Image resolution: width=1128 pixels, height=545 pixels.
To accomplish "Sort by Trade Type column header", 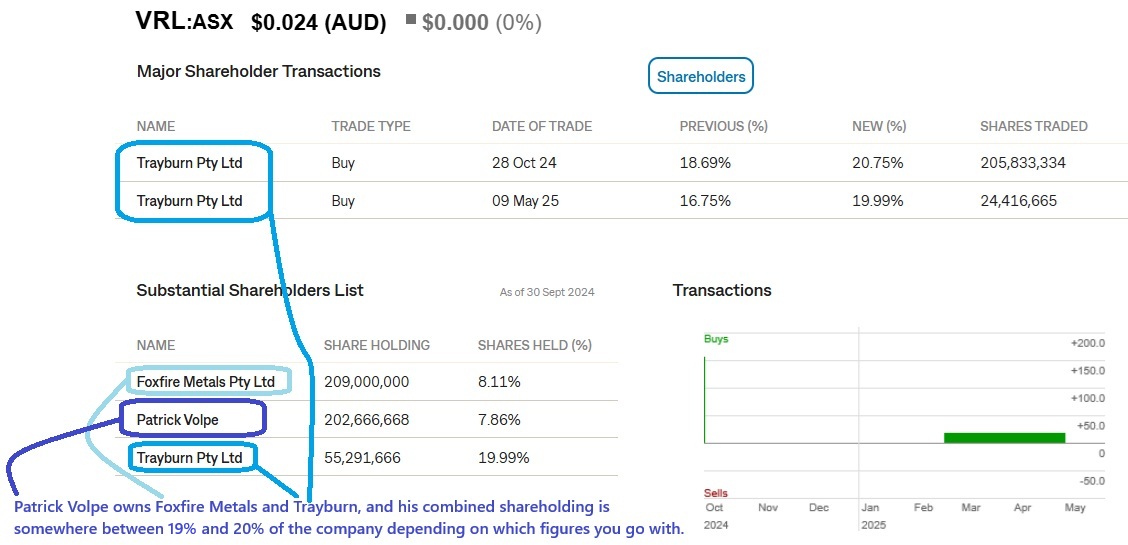I will [371, 126].
